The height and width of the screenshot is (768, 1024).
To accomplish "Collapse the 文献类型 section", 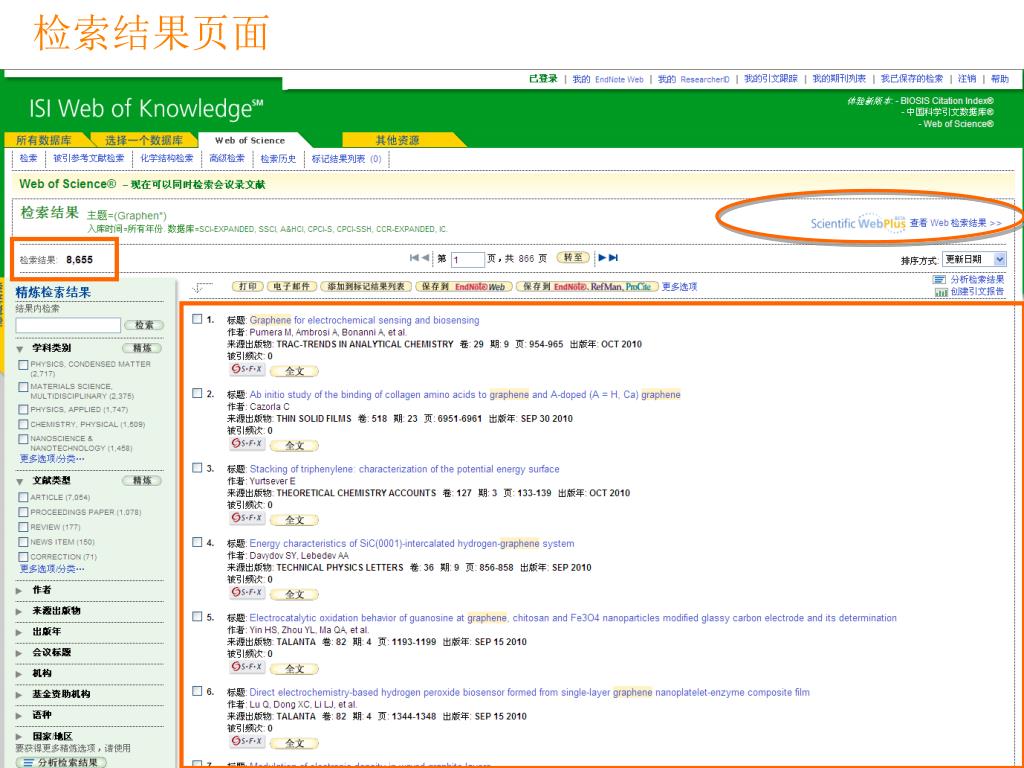I will click(x=20, y=482).
